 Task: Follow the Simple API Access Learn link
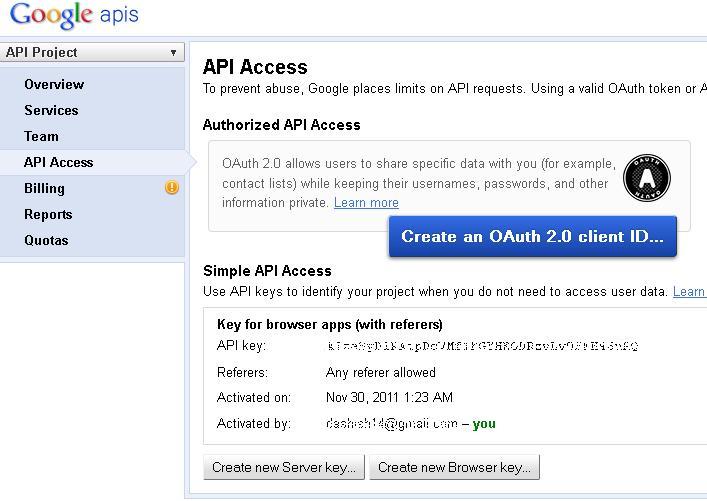[689, 292]
